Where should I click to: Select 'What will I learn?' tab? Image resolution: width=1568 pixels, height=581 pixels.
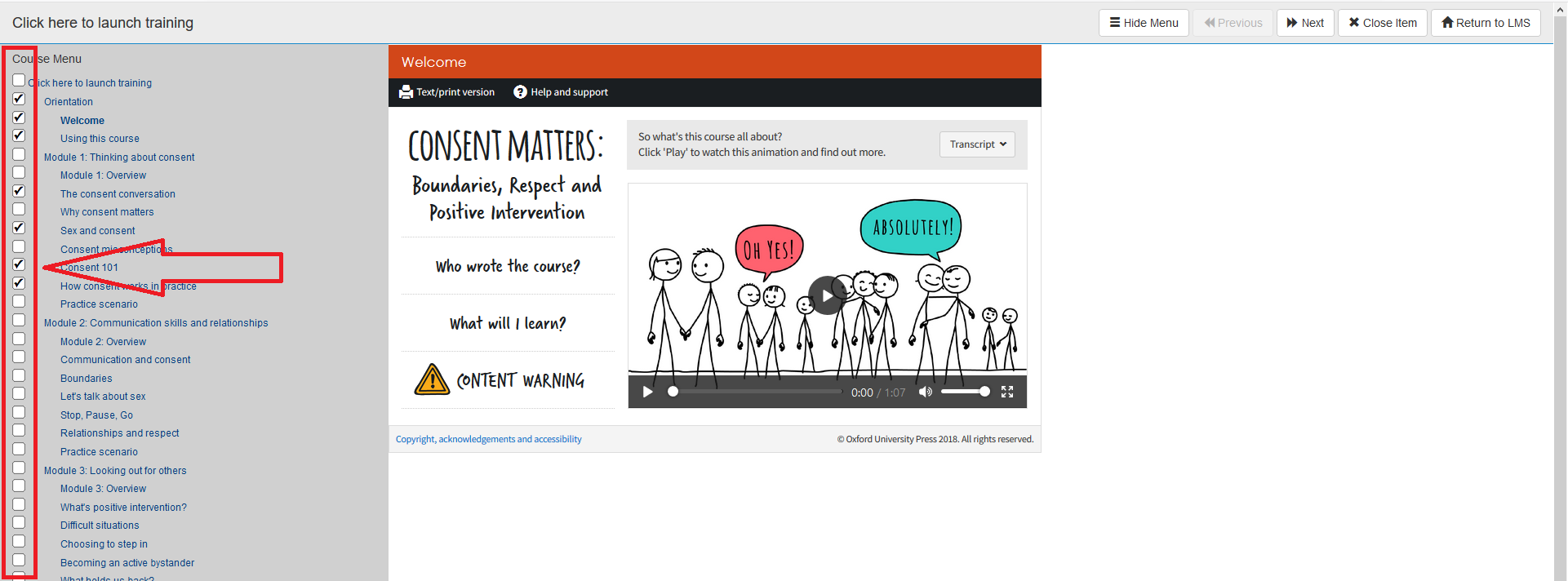click(507, 324)
